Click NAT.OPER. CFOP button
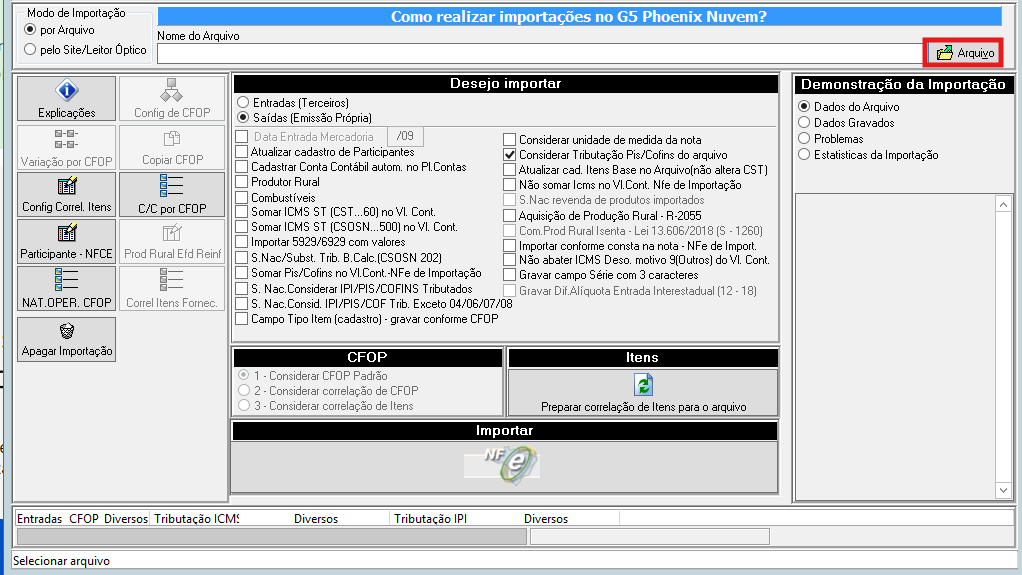 66,289
